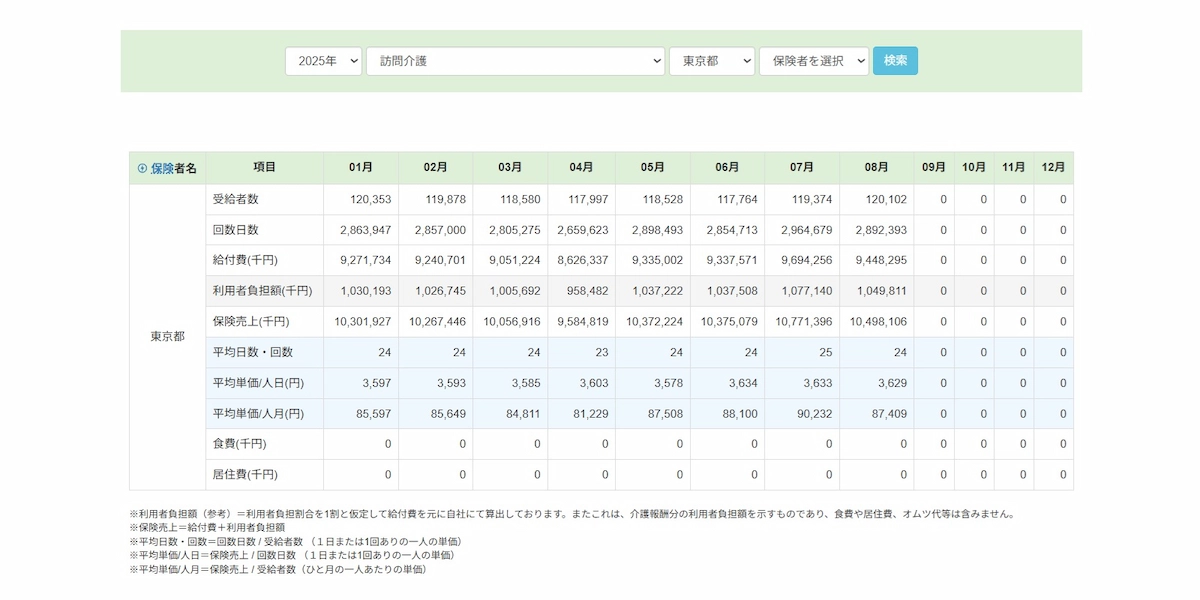Click the 給付費(千円) row label
1200x600 pixels.
pyautogui.click(x=246, y=260)
